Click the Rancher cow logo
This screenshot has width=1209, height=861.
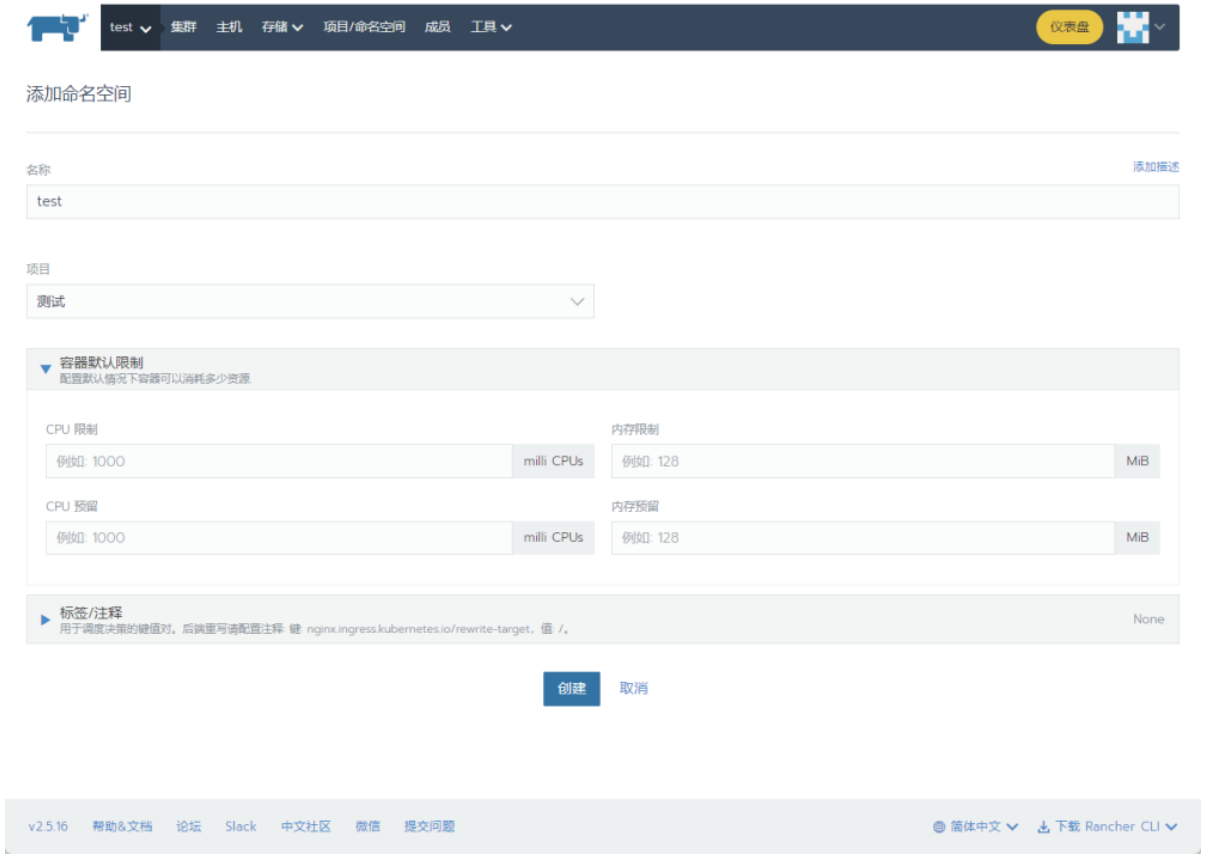point(57,28)
